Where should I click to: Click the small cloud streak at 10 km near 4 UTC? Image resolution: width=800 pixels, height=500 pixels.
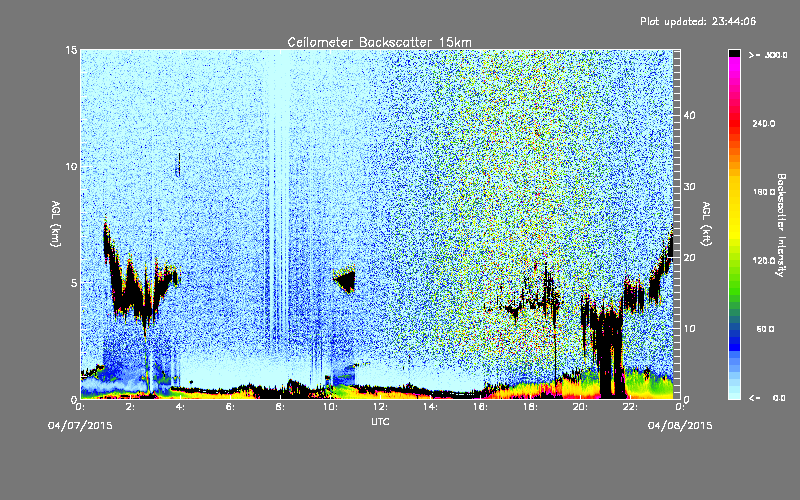tap(178, 164)
